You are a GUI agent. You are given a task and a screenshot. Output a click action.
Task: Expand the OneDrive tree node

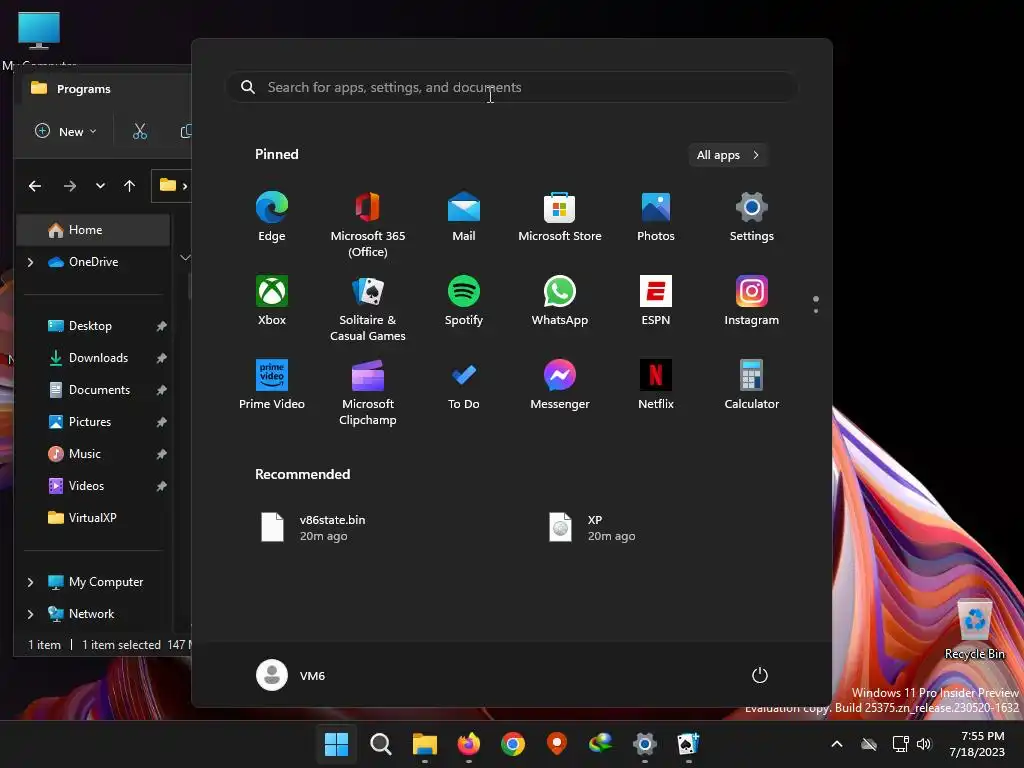pyautogui.click(x=30, y=262)
